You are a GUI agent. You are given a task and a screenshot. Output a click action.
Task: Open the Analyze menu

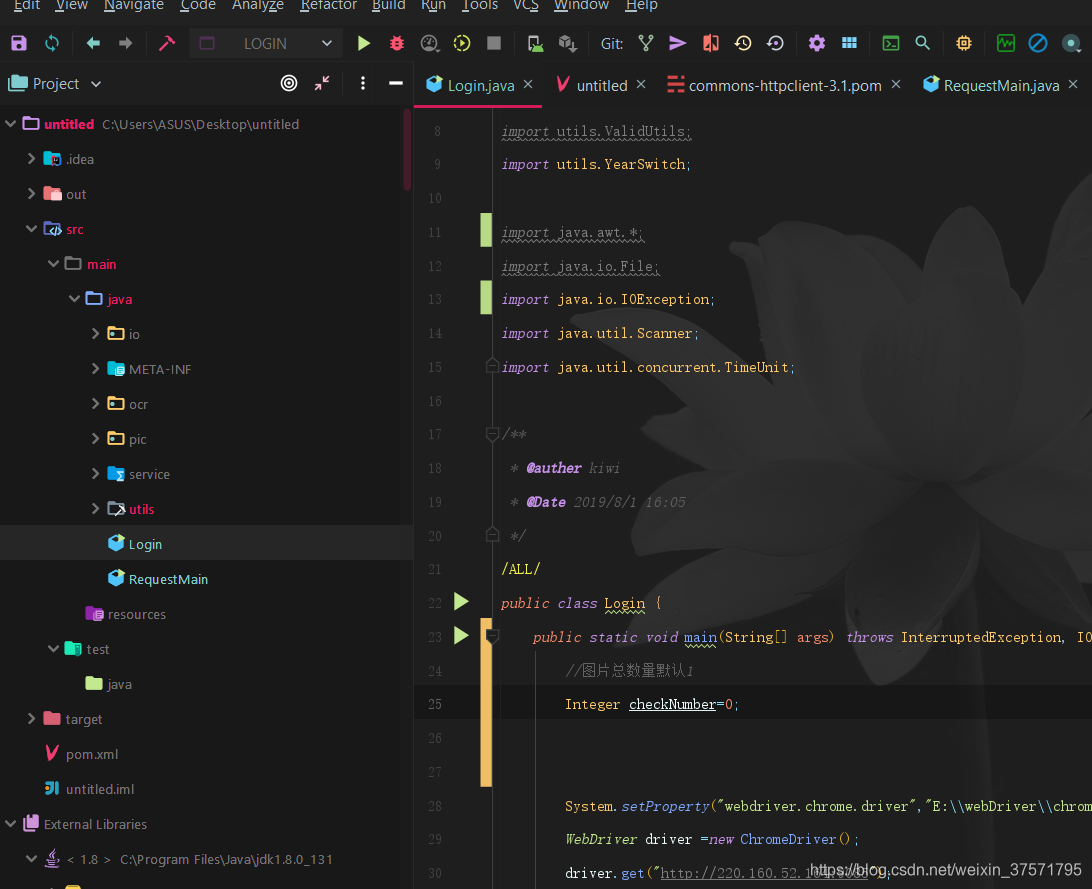coord(258,6)
